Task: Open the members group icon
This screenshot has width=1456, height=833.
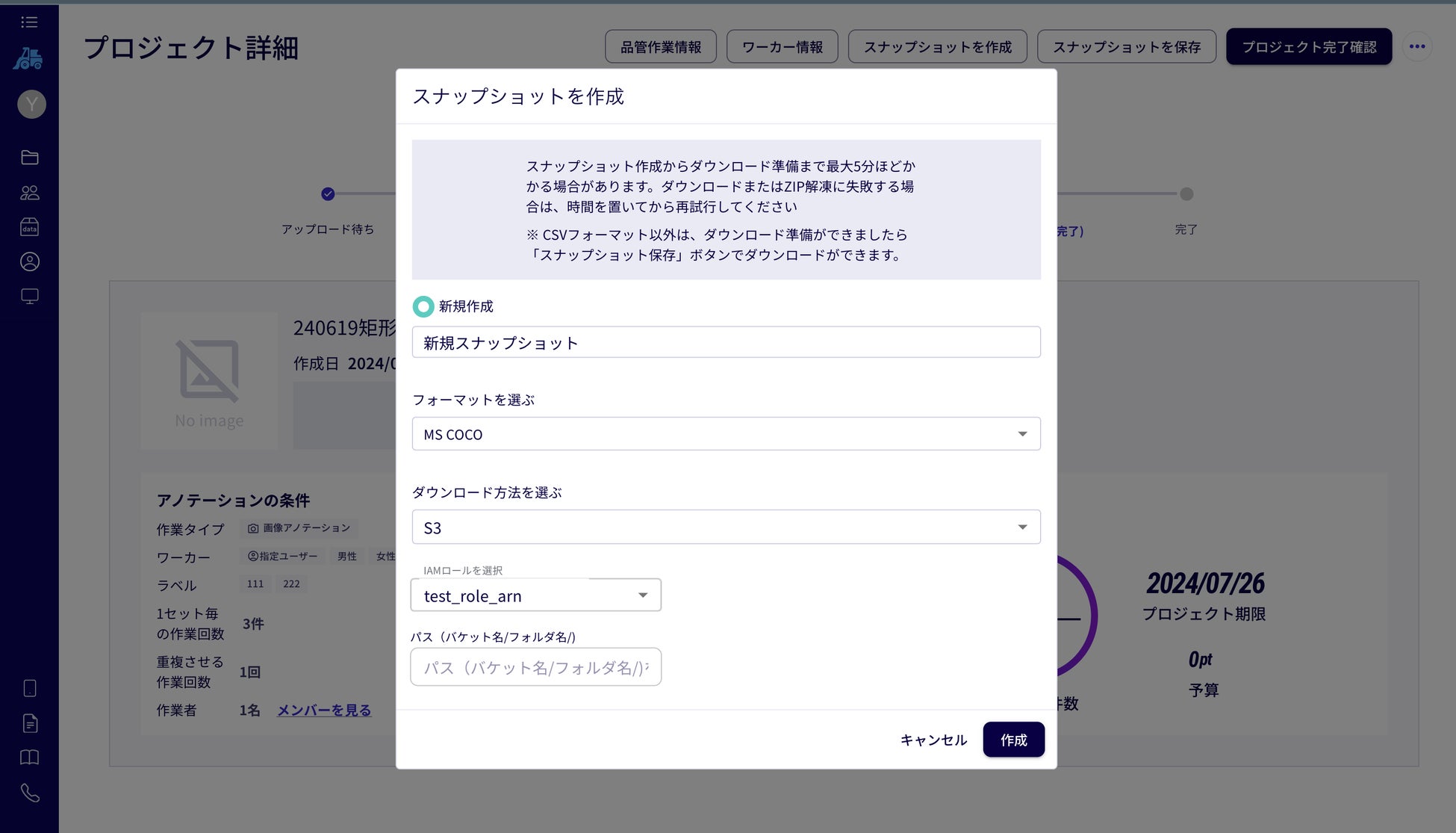Action: [30, 193]
